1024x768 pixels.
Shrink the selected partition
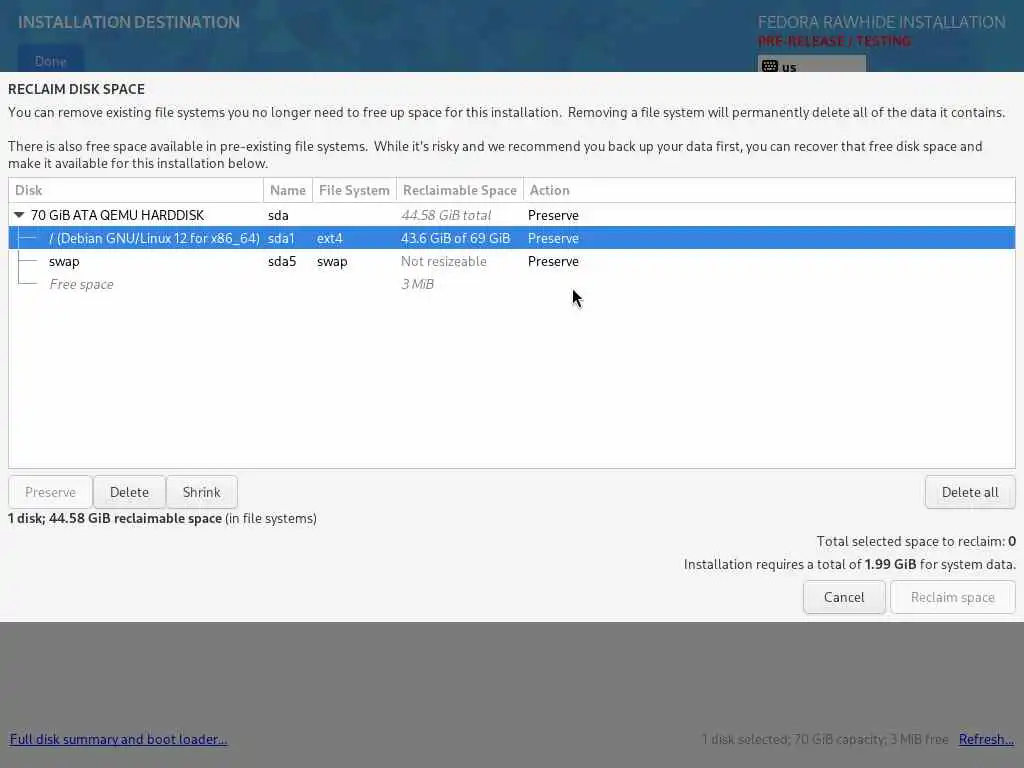(x=202, y=492)
